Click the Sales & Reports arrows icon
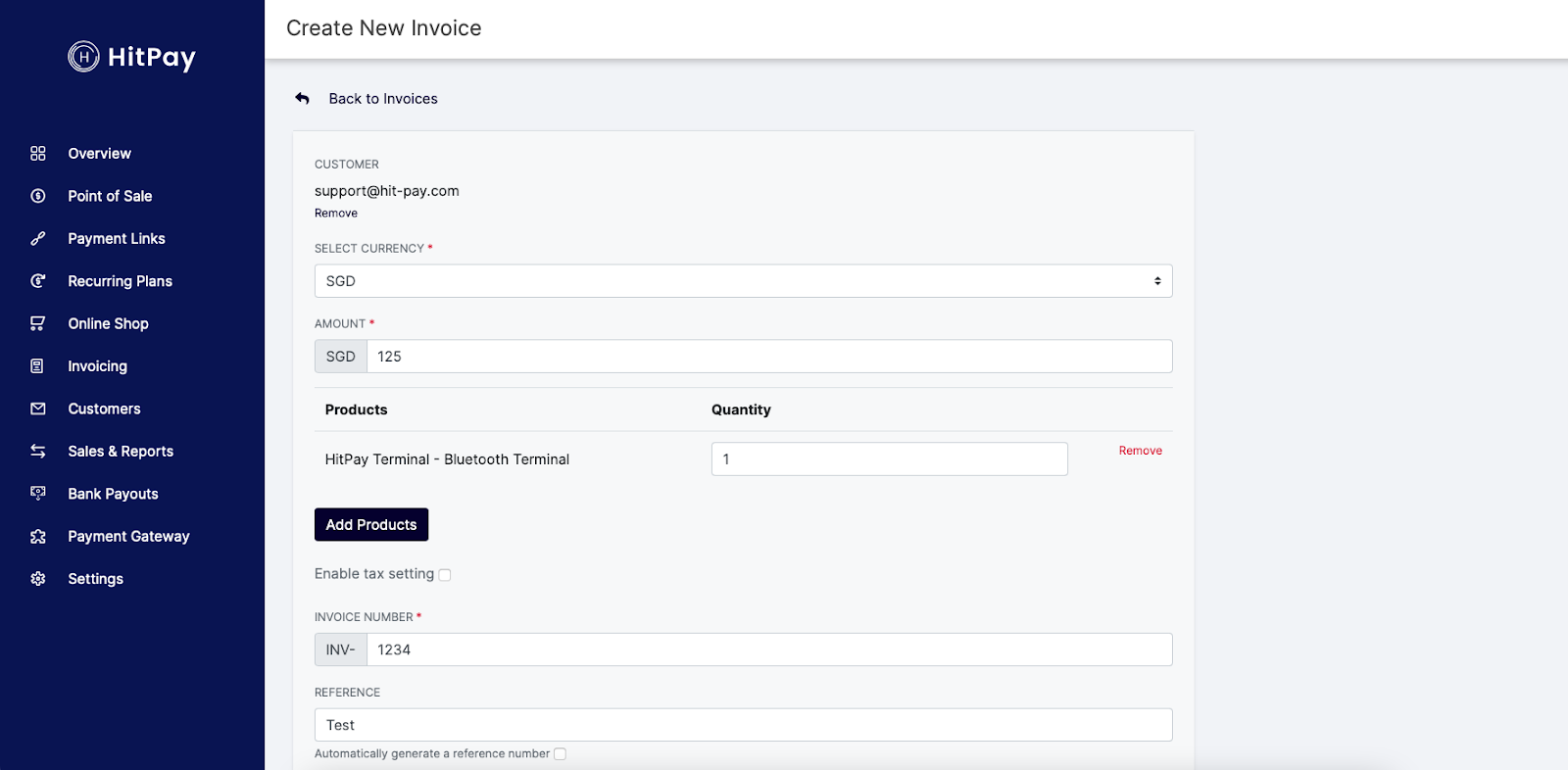The height and width of the screenshot is (770, 1568). (38, 452)
